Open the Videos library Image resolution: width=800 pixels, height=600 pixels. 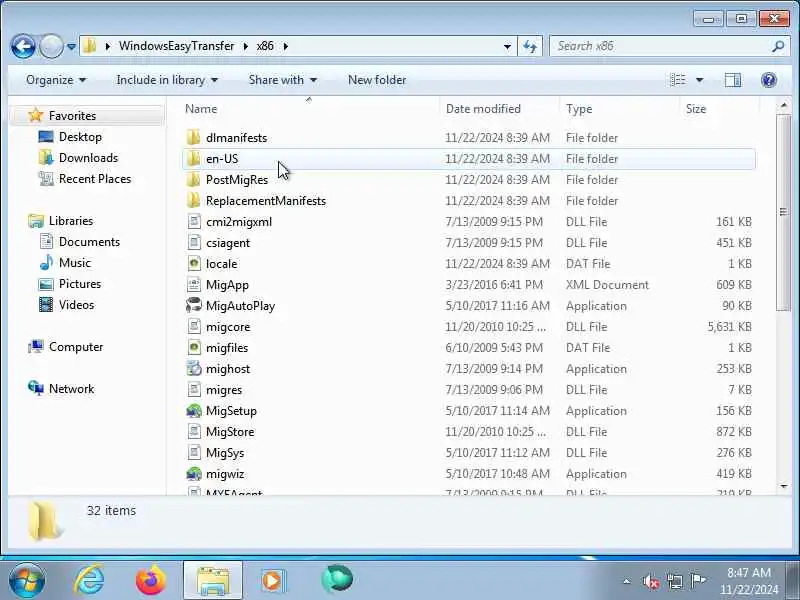(x=77, y=305)
